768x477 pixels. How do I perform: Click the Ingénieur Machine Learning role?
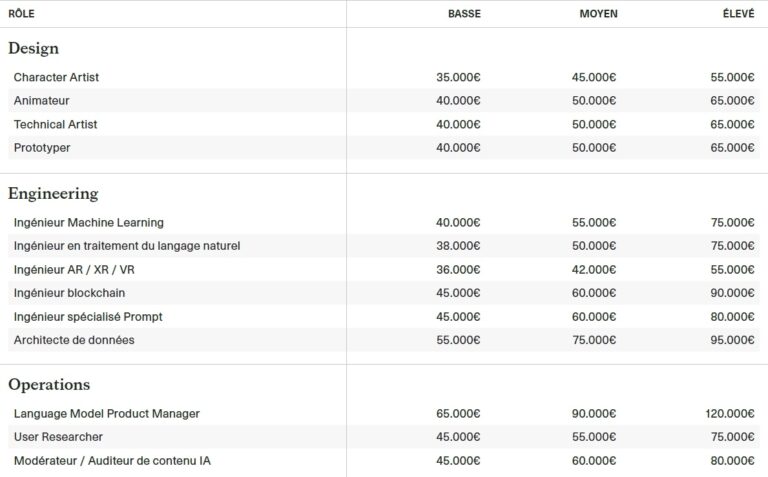(x=89, y=222)
